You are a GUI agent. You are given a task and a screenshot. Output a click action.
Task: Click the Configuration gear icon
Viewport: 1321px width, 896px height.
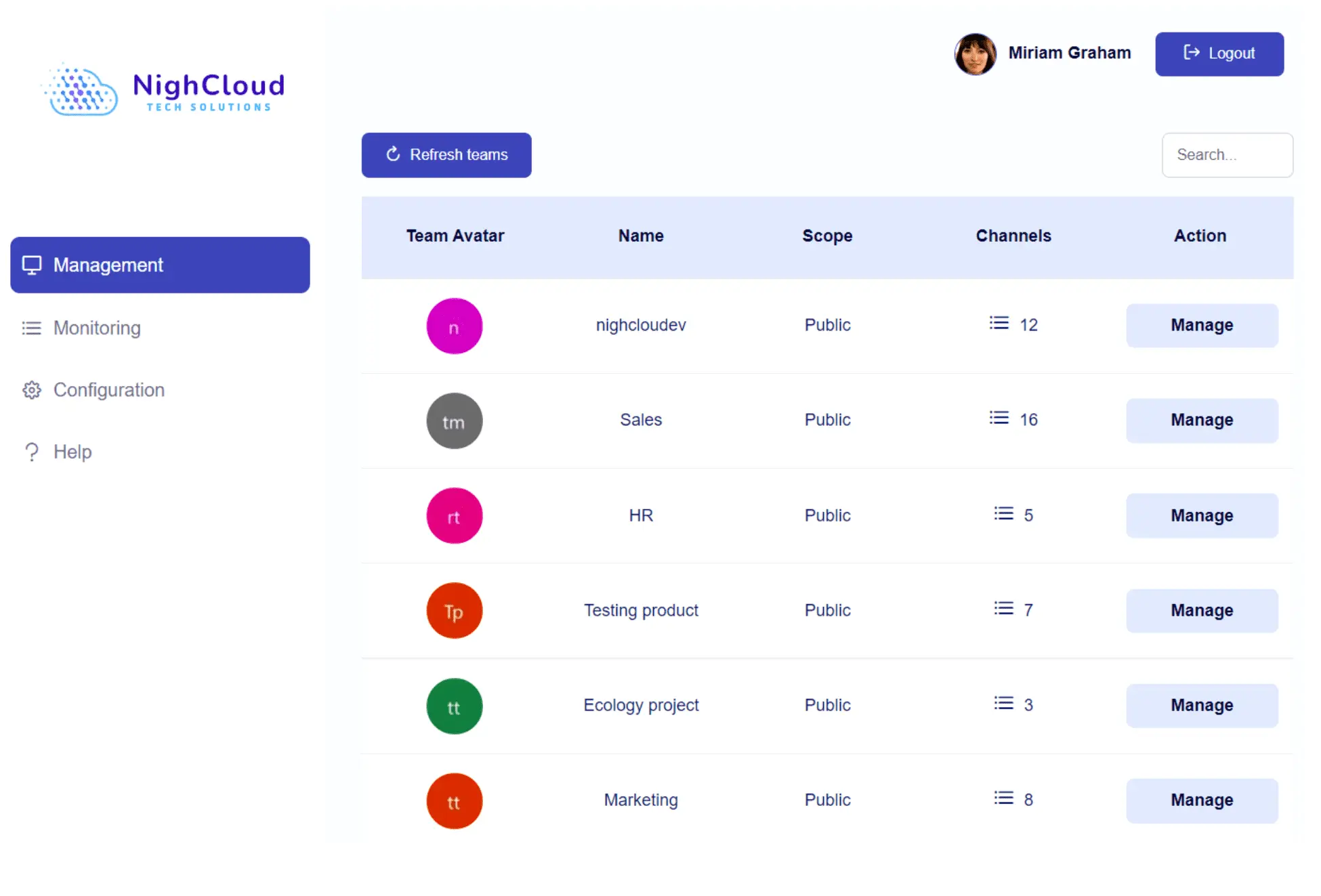32,390
